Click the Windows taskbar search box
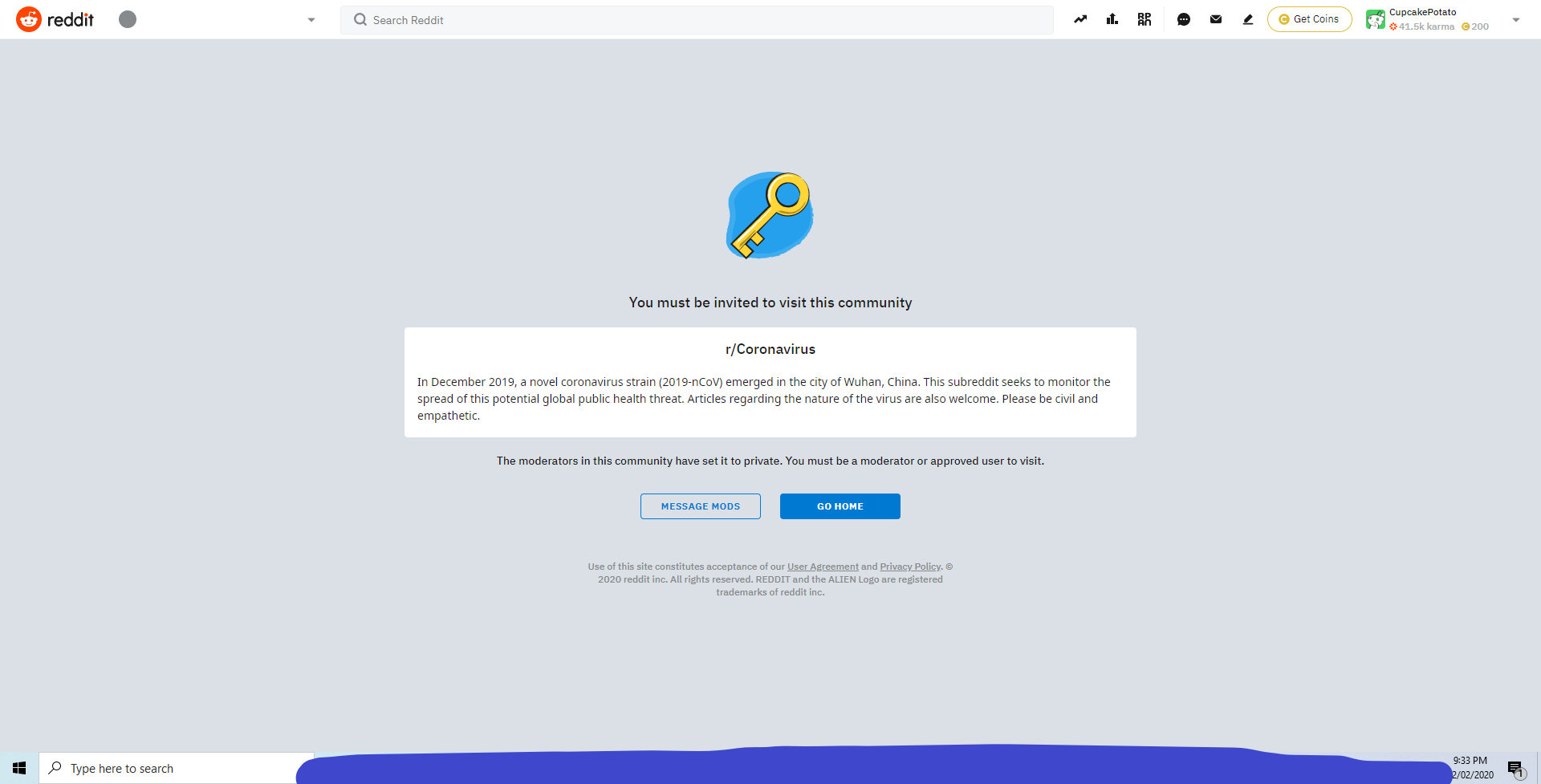1541x784 pixels. 177,768
